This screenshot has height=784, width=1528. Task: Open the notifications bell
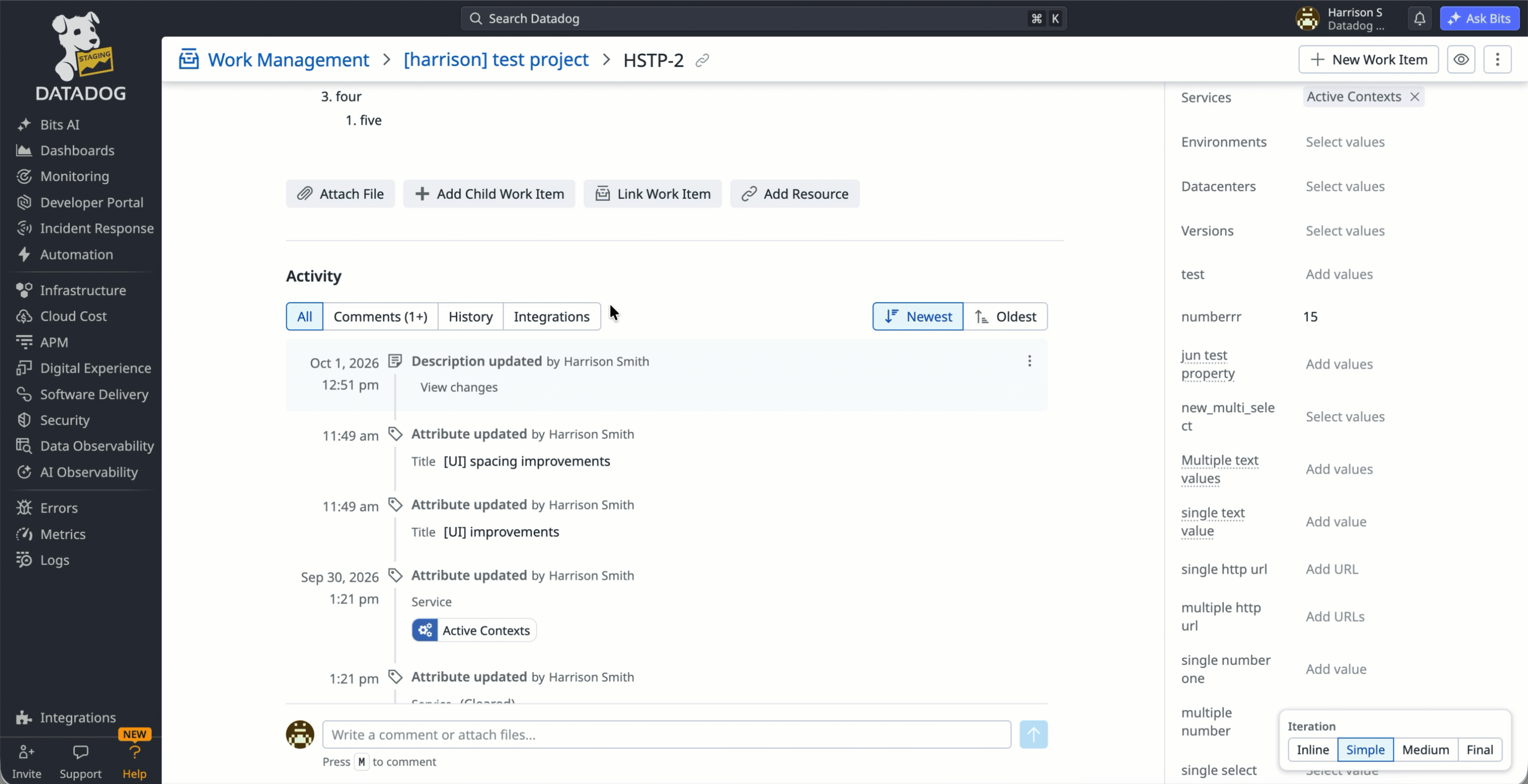(1419, 18)
